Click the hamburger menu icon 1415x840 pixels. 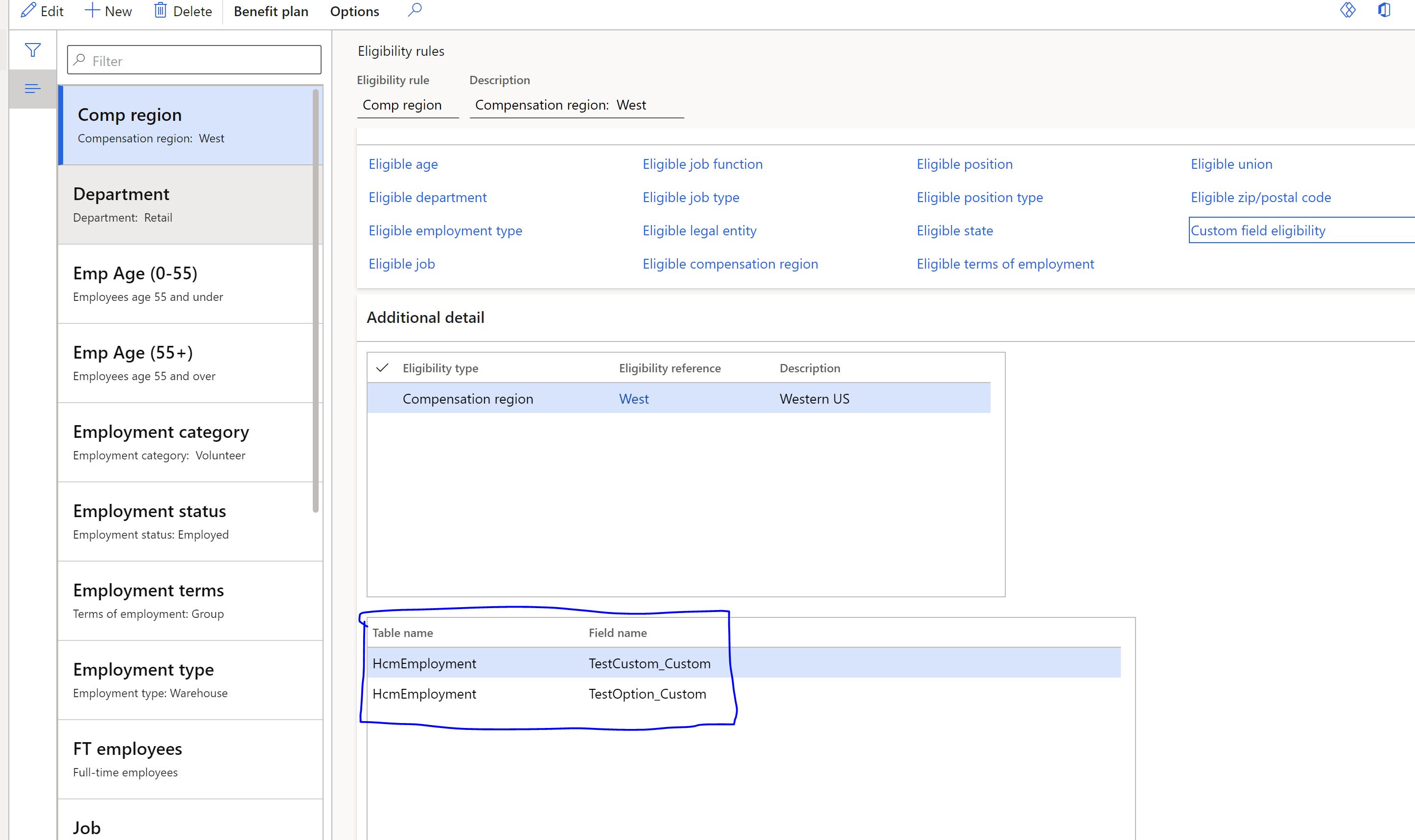click(x=32, y=89)
